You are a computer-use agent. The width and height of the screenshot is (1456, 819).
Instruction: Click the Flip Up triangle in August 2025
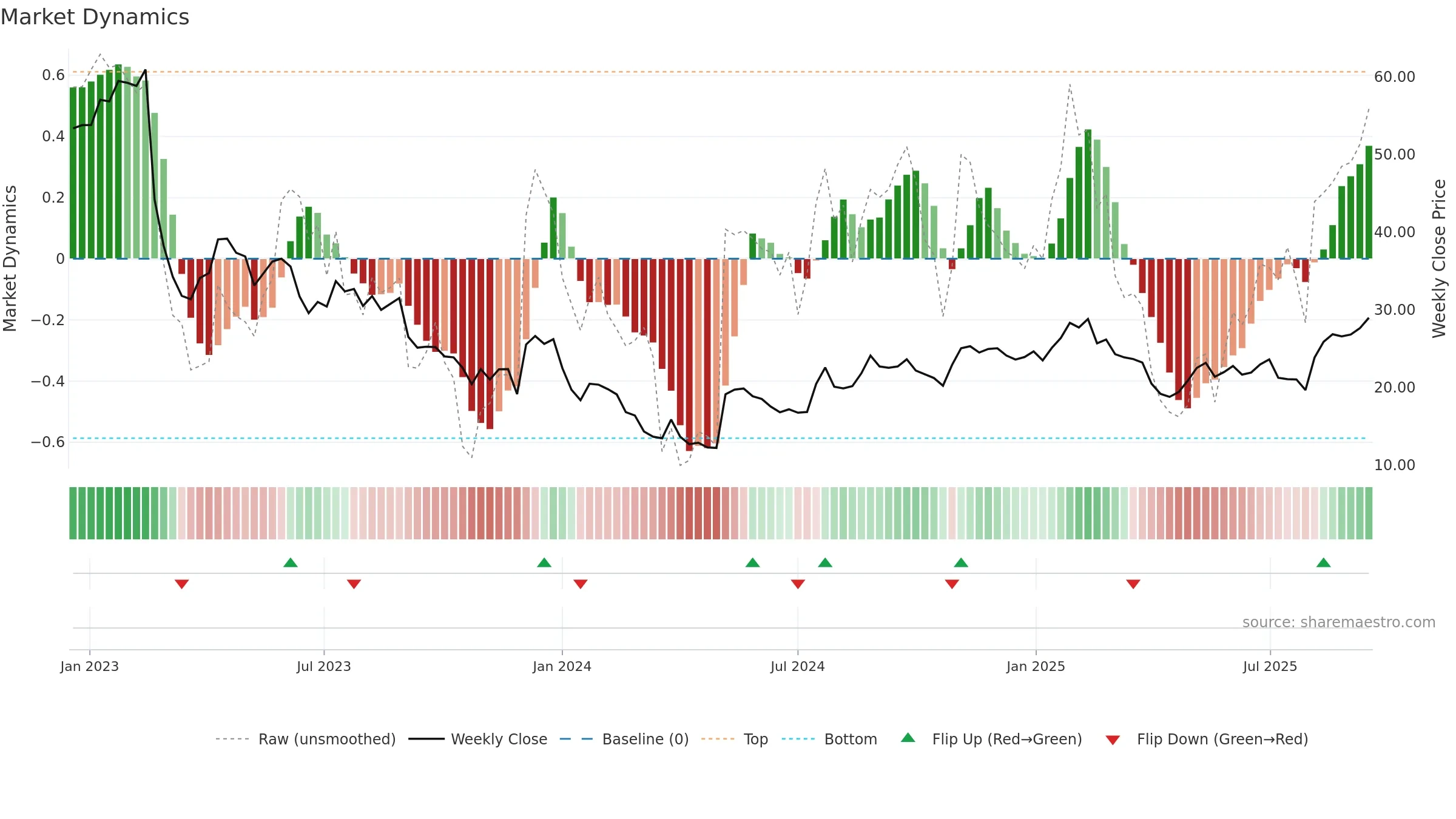tap(1324, 562)
